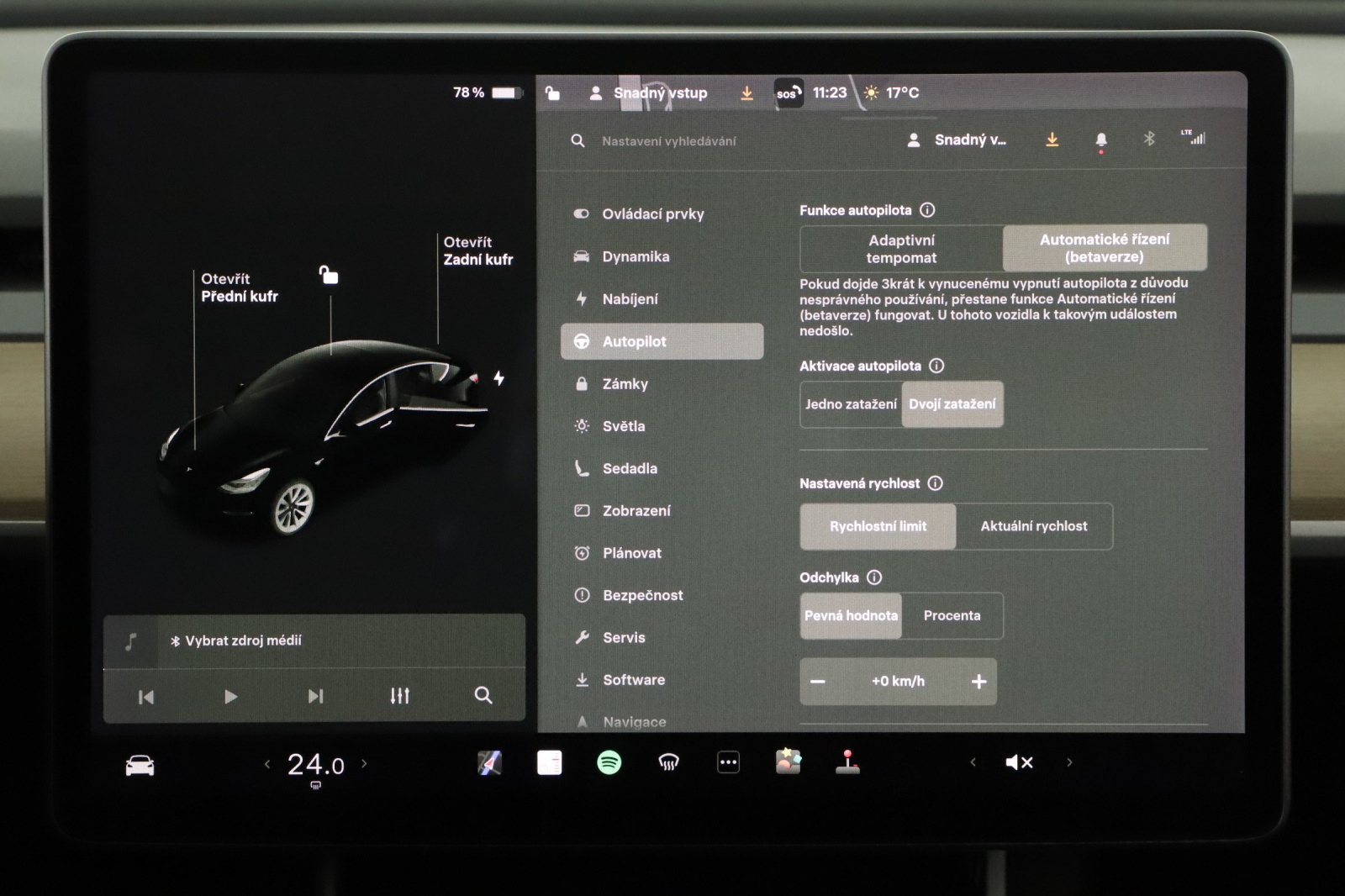Open notifications bell icon
This screenshot has width=1345, height=896.
tap(1101, 140)
